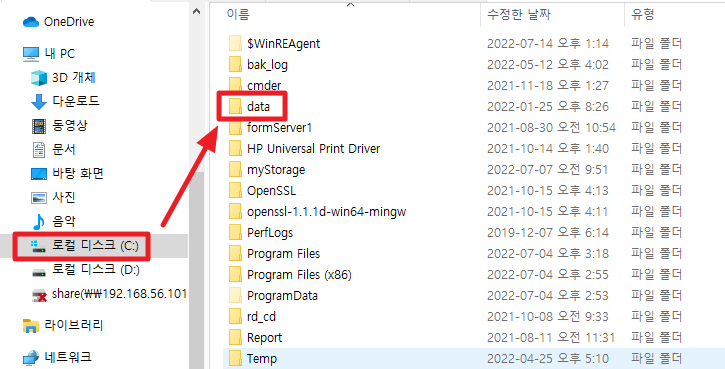Click the bak_log folder icon
The image size is (725, 369).
[x=235, y=64]
